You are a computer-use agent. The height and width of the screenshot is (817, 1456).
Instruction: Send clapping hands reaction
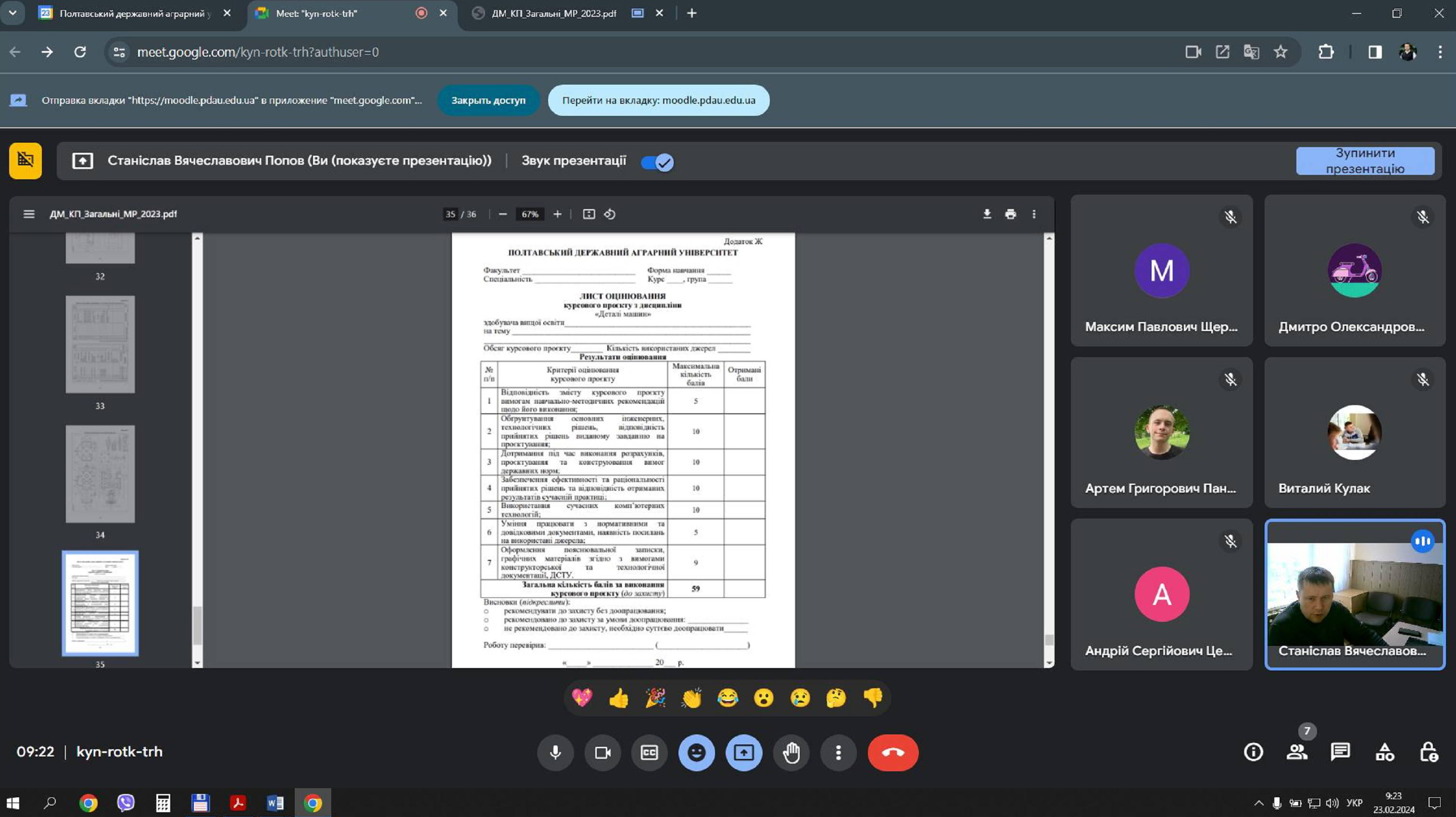691,698
